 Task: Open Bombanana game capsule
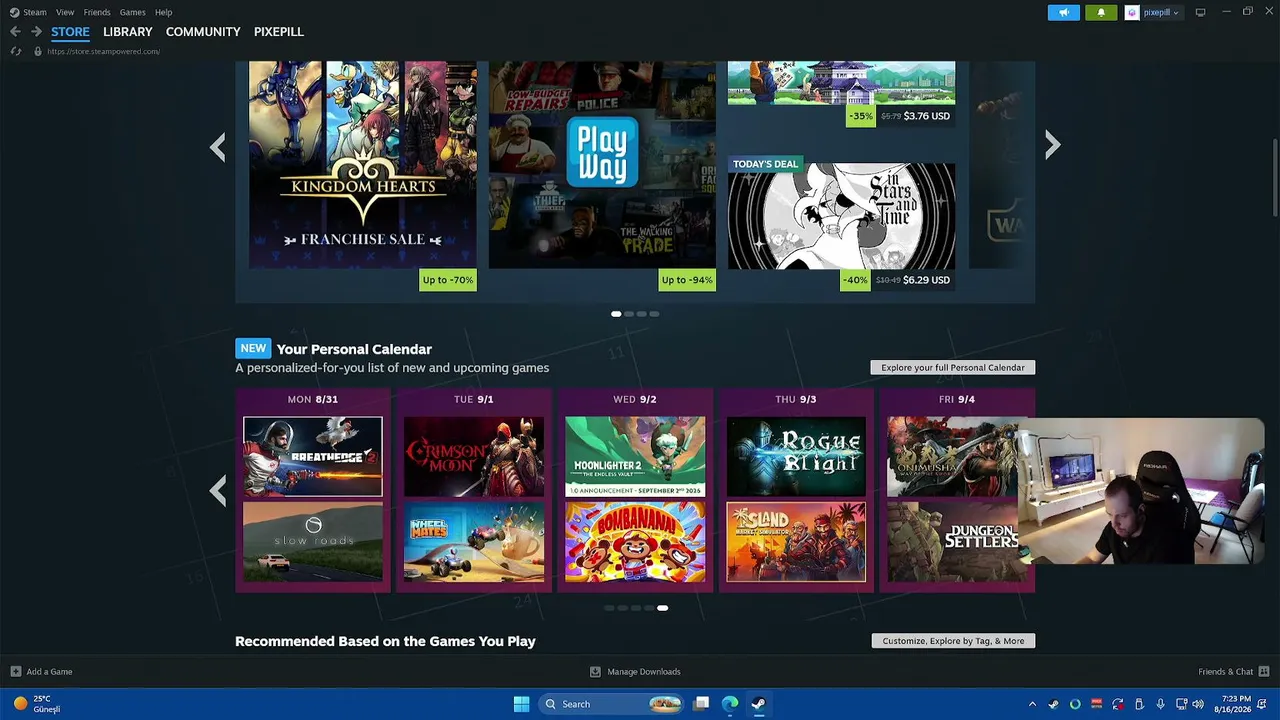(x=635, y=542)
